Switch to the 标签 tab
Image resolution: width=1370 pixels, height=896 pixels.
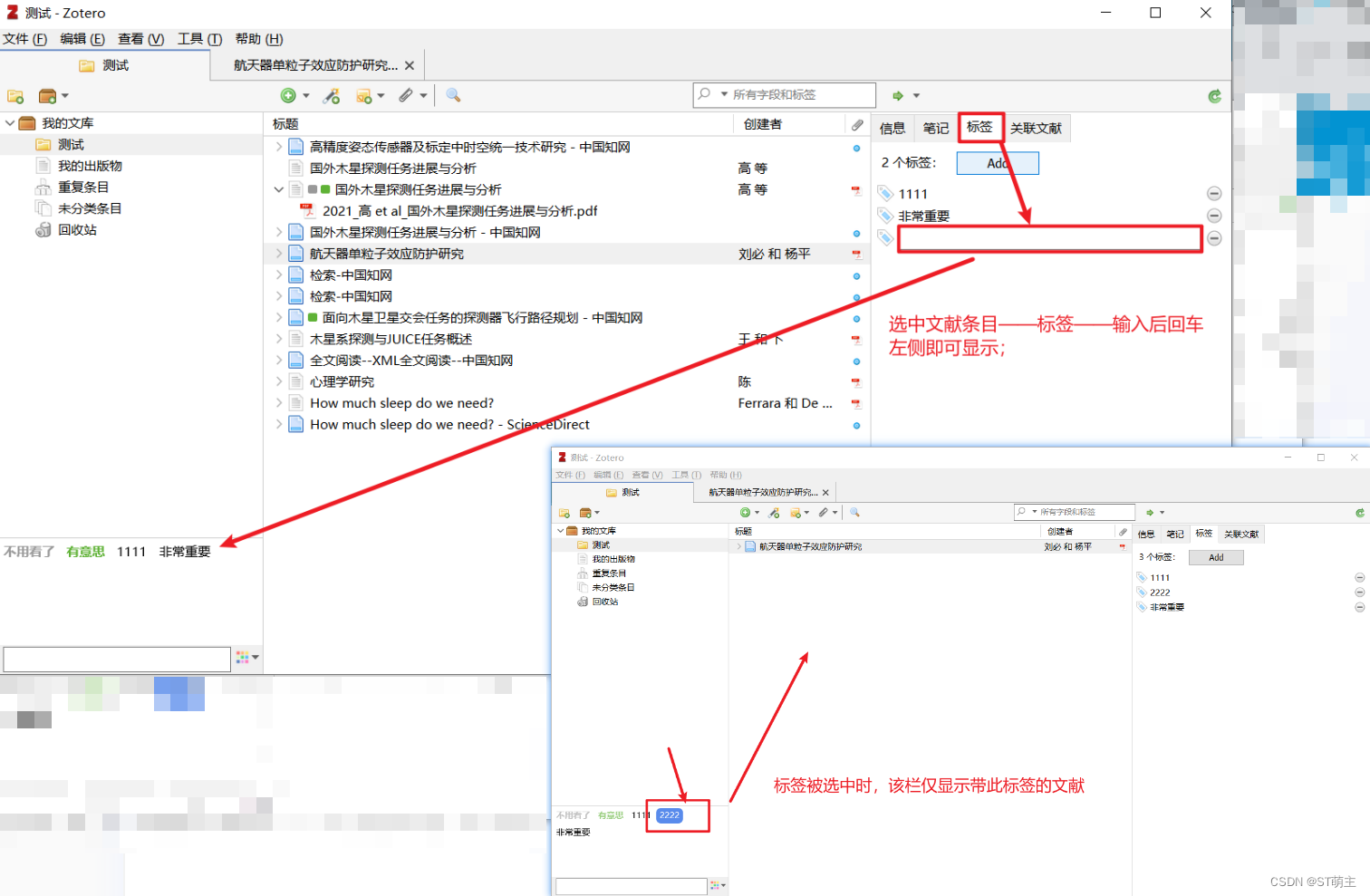click(x=979, y=127)
